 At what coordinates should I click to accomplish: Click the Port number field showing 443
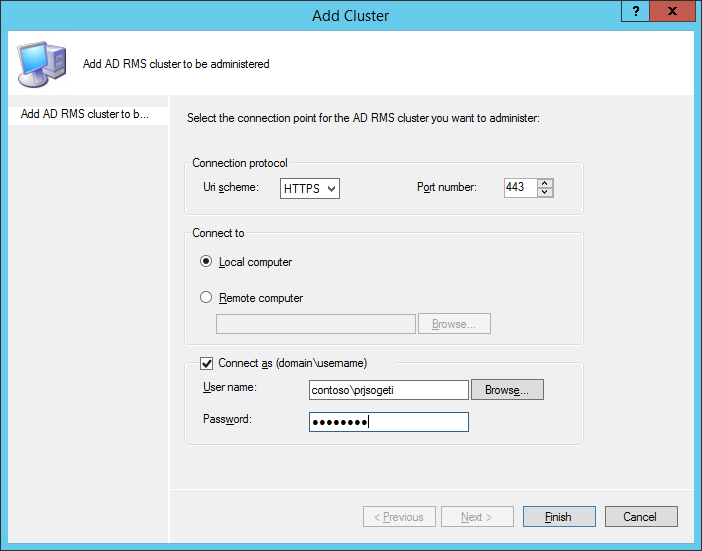pos(520,188)
